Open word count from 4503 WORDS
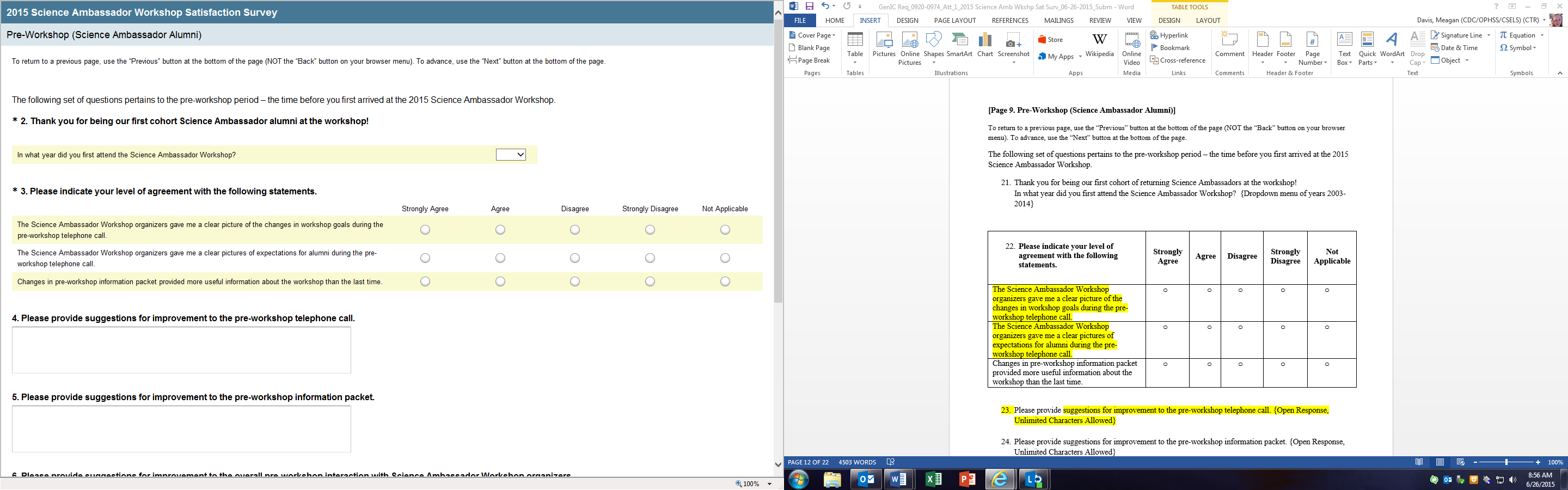The height and width of the screenshot is (490, 1568). pyautogui.click(x=857, y=463)
